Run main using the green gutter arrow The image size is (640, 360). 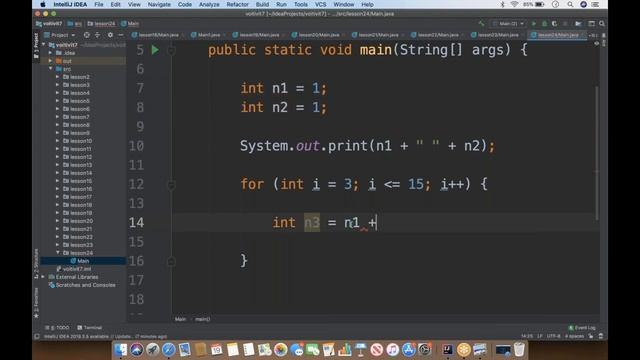pos(155,50)
